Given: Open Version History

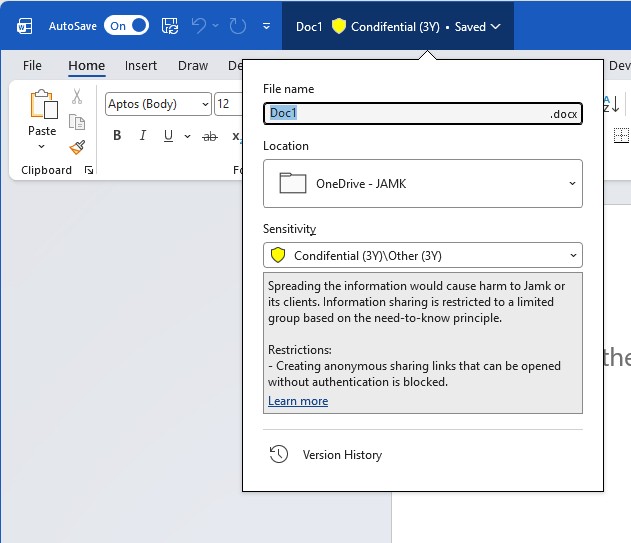Looking at the screenshot, I should (342, 455).
